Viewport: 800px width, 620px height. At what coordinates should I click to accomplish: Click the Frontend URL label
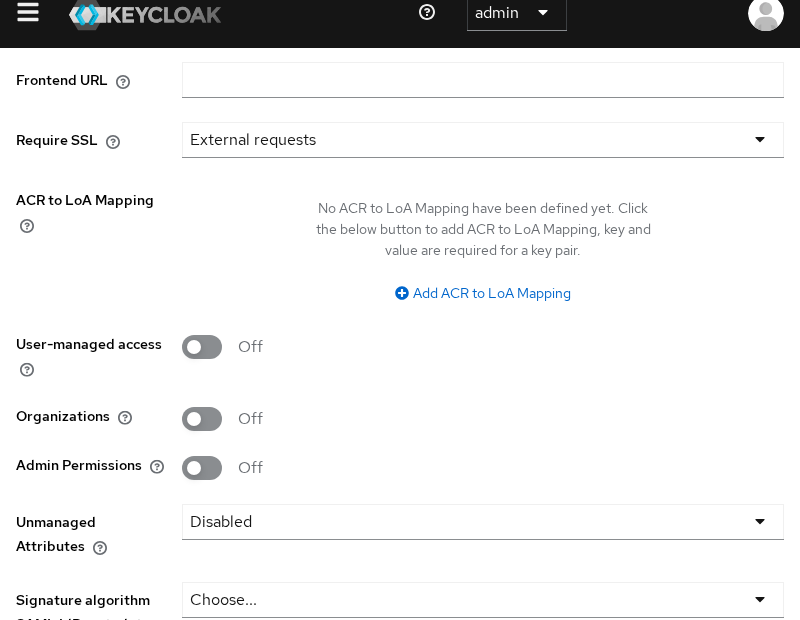[x=61, y=80]
